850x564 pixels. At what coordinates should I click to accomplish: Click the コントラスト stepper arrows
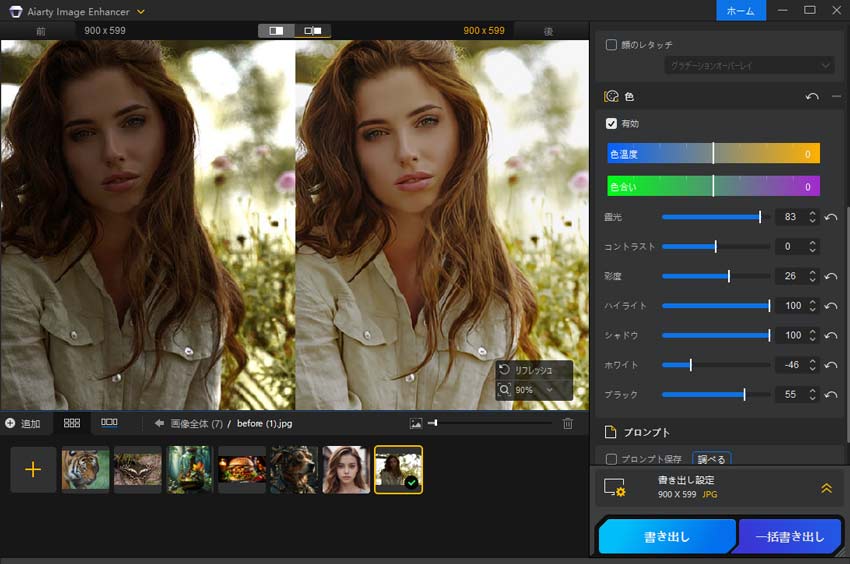(812, 247)
